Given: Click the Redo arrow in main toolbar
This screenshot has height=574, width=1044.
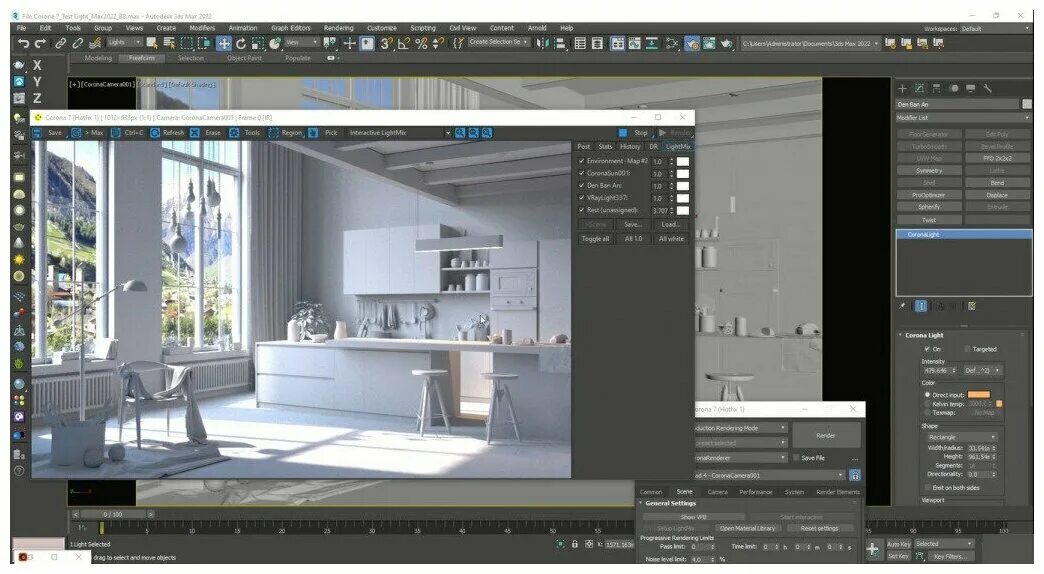Looking at the screenshot, I should coord(40,43).
